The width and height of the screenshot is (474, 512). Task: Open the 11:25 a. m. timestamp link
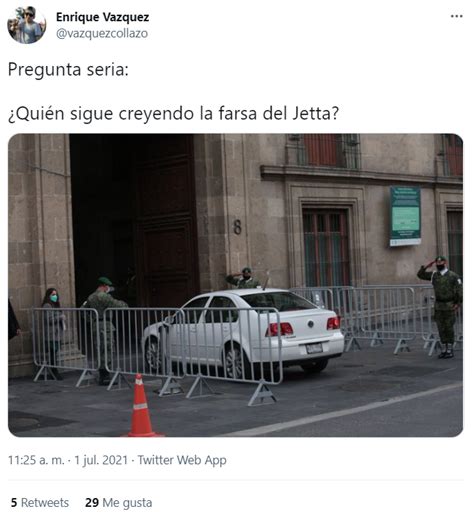click(36, 460)
